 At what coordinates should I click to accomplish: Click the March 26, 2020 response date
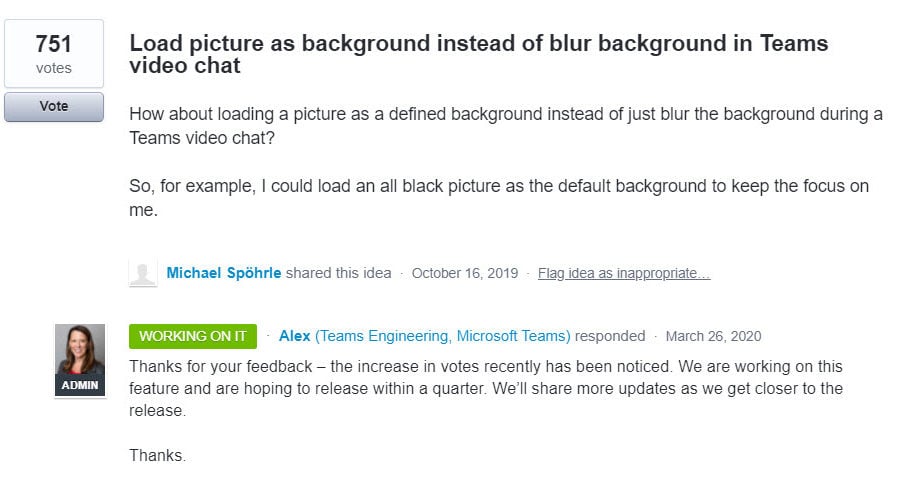point(713,336)
